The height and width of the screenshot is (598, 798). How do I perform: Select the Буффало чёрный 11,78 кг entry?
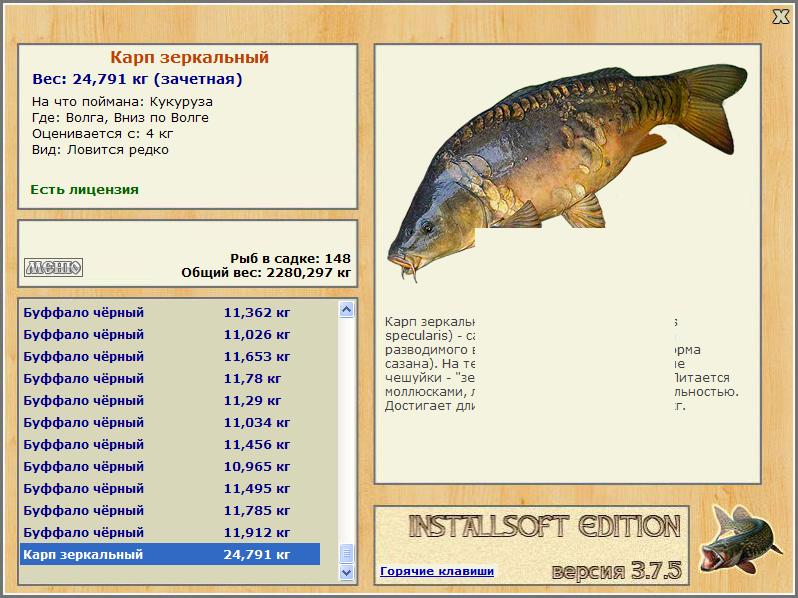(x=170, y=378)
